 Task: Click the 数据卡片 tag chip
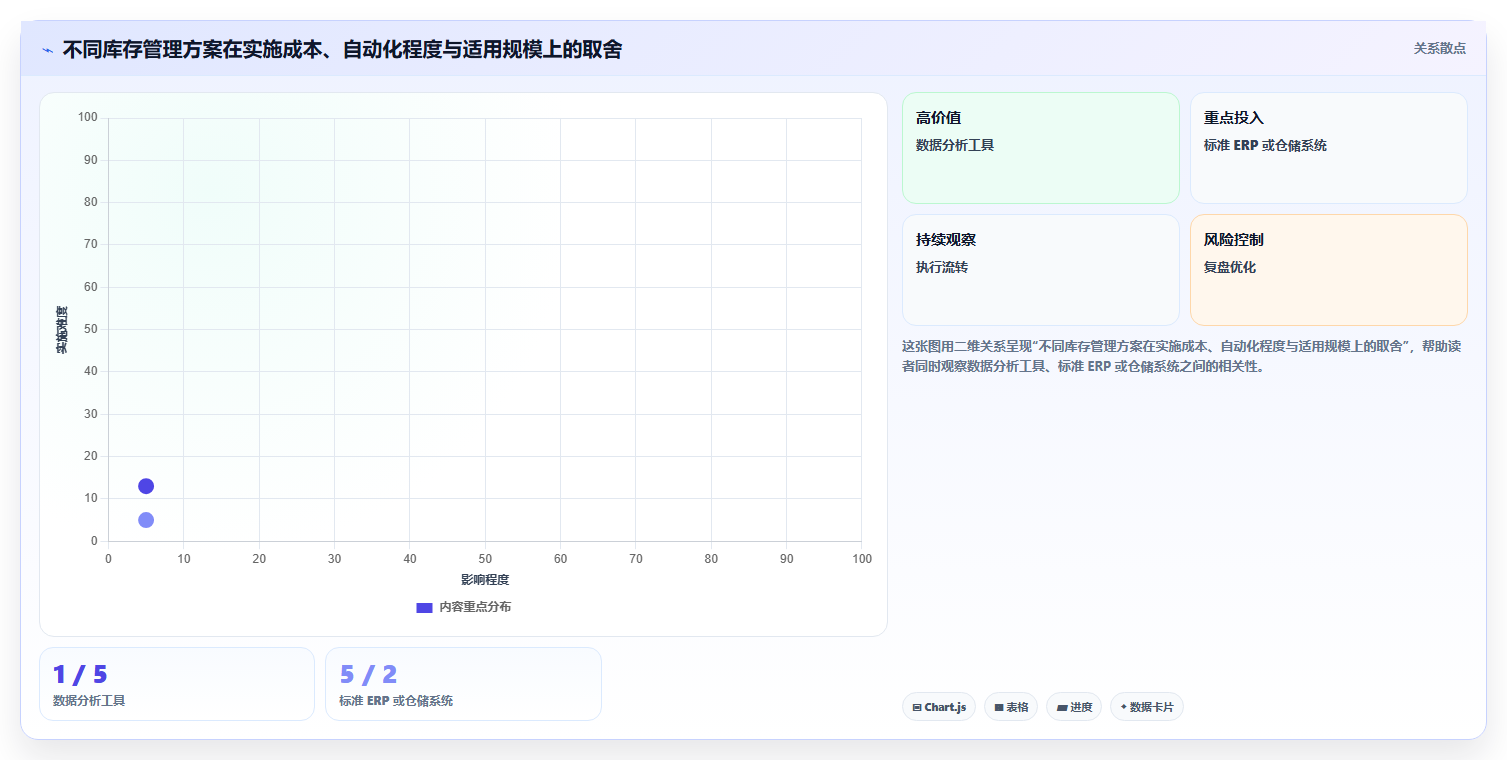coord(1147,707)
